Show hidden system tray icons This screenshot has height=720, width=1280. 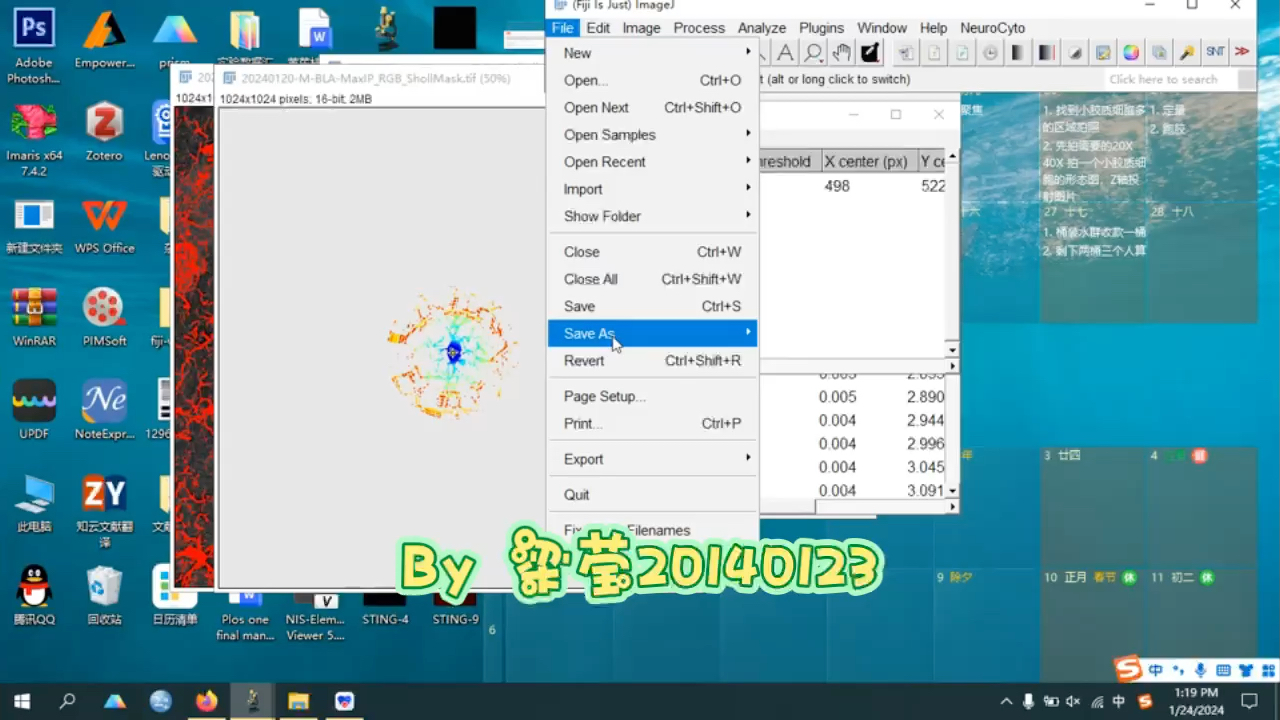click(x=1006, y=701)
